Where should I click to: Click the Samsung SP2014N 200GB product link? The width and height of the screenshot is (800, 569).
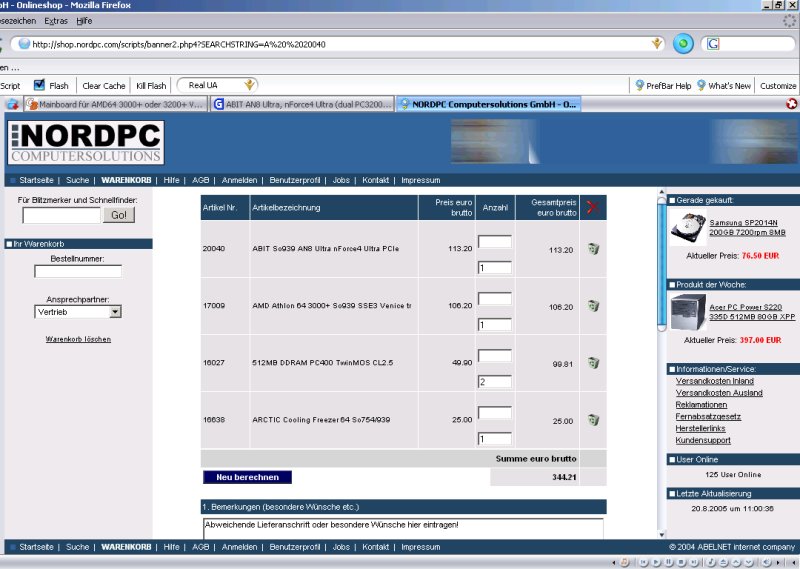[747, 227]
